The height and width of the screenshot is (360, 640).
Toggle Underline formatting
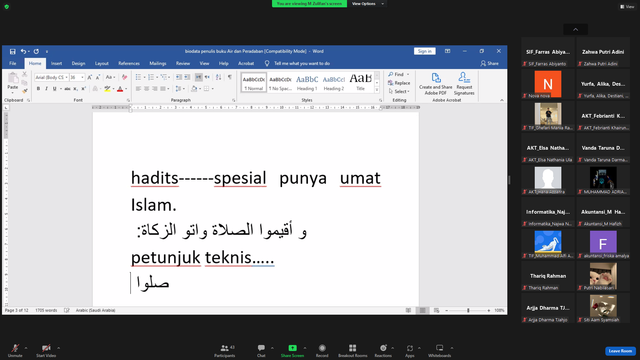click(54, 89)
